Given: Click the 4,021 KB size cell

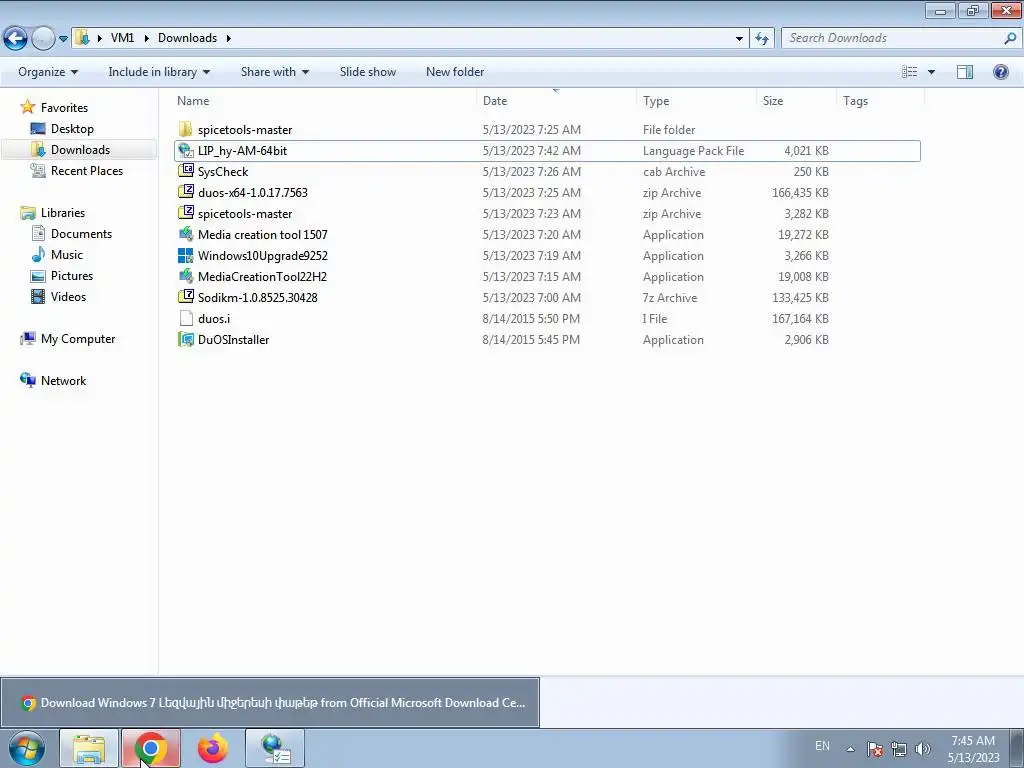Looking at the screenshot, I should pos(807,151).
